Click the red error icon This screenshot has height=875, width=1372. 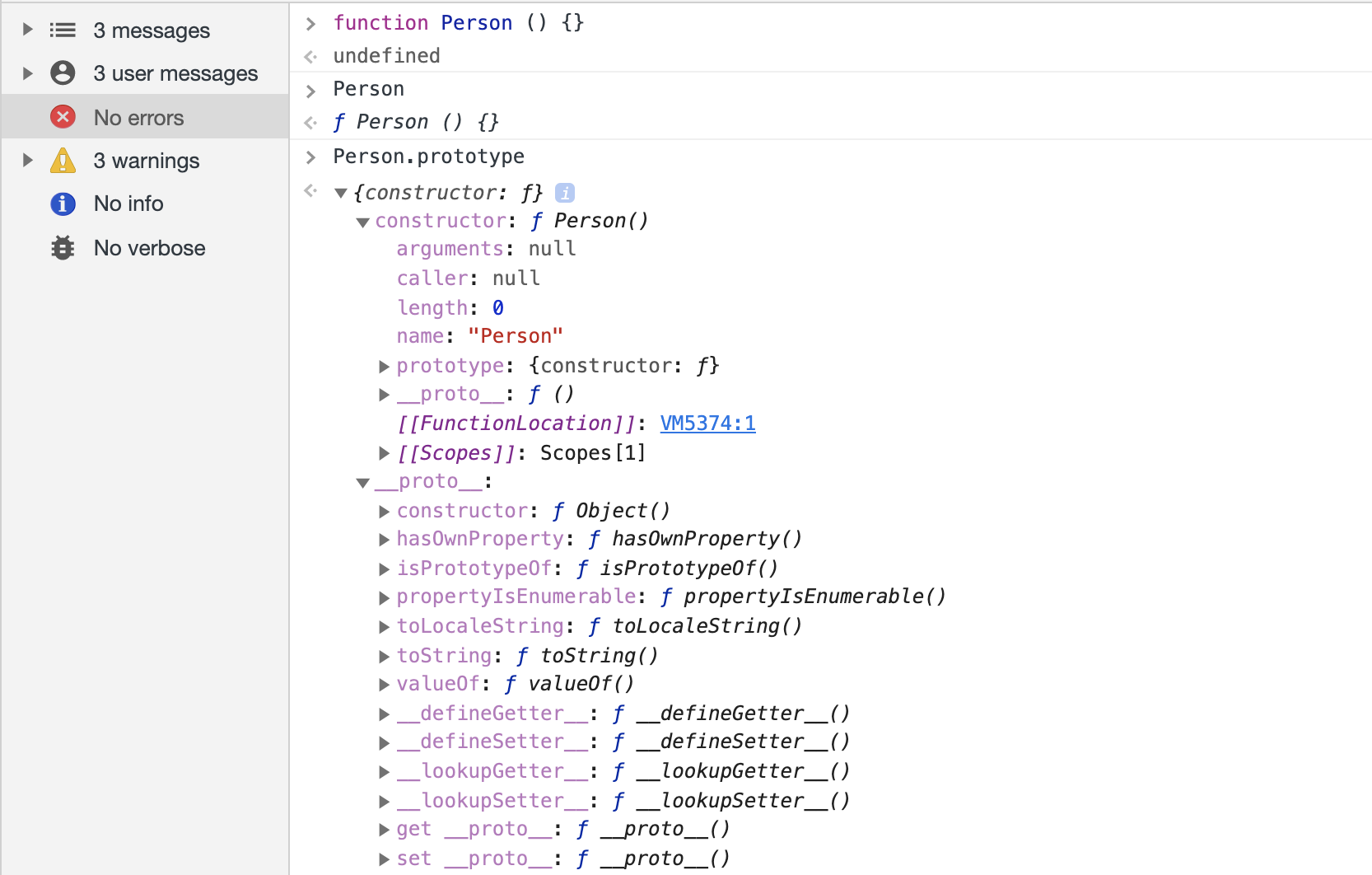click(63, 117)
